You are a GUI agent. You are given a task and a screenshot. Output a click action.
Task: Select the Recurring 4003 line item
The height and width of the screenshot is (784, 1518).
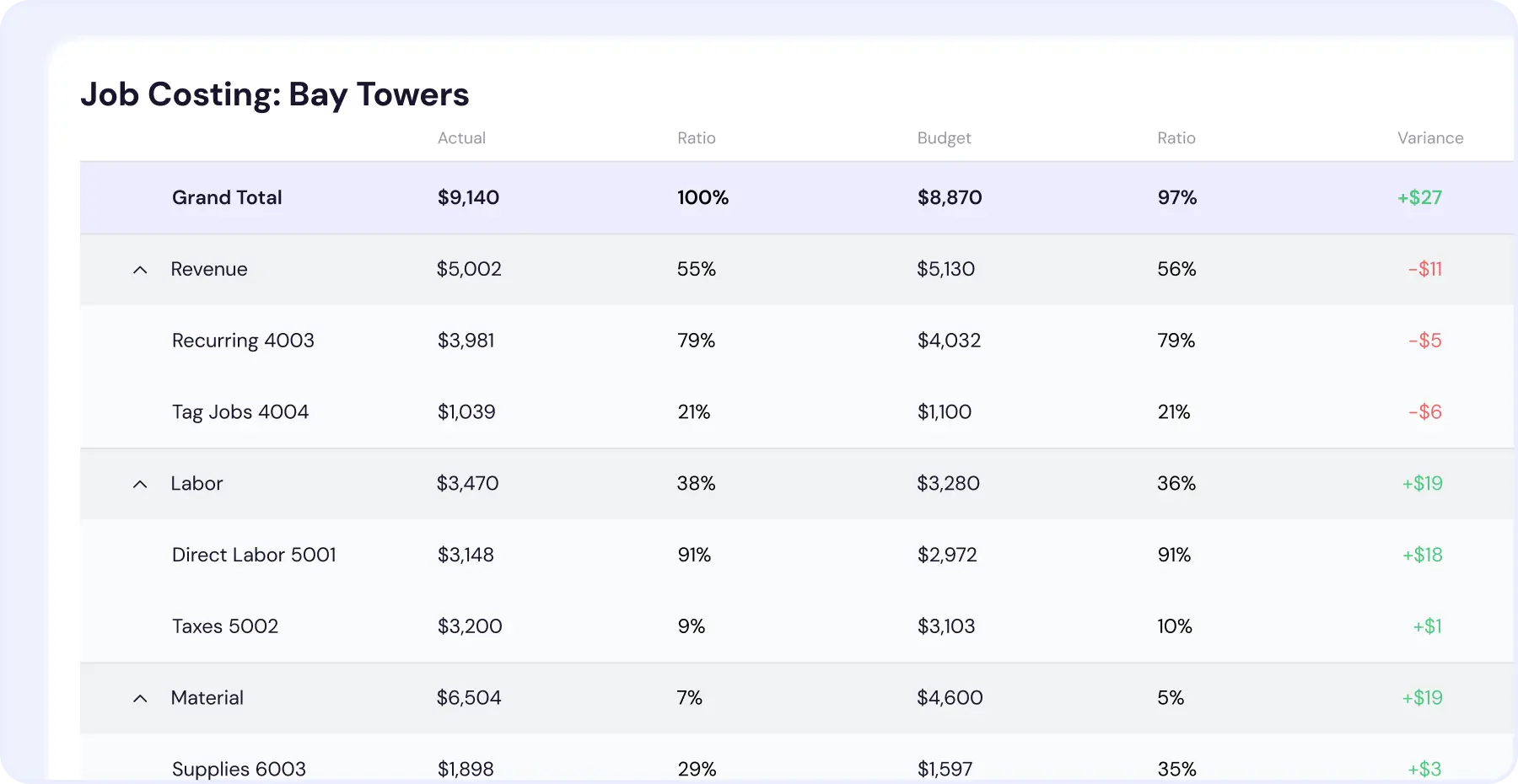point(243,341)
